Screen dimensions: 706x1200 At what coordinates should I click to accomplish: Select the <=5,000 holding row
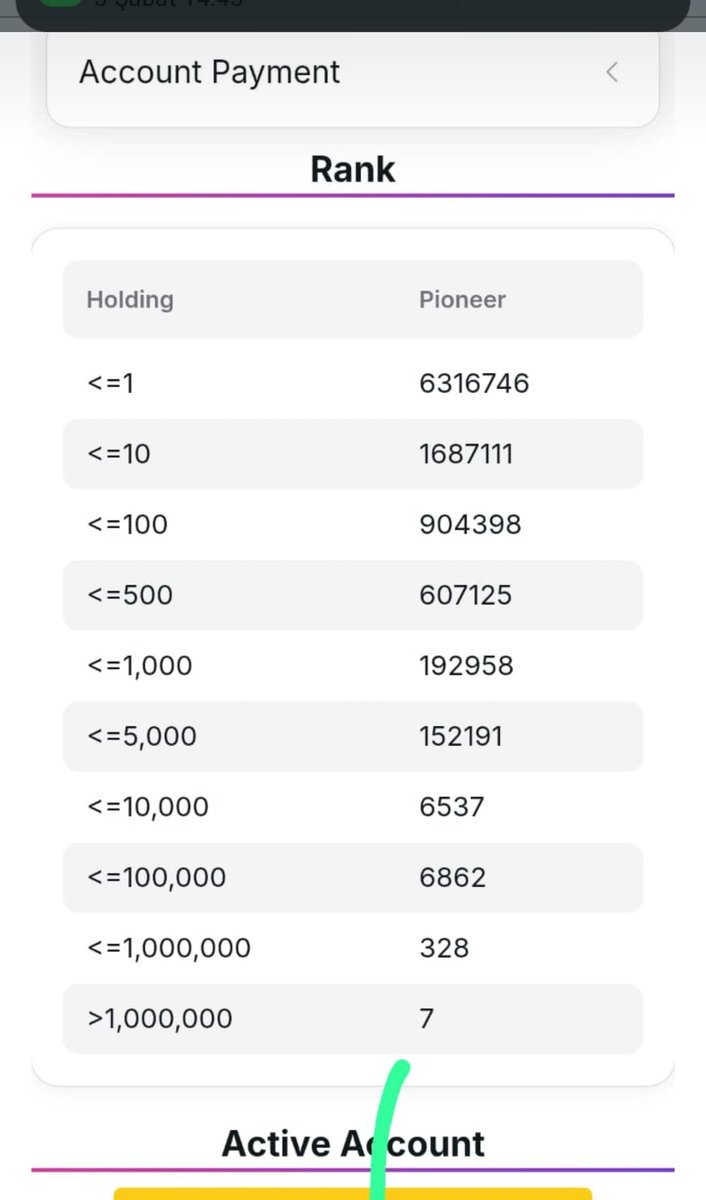pos(353,736)
